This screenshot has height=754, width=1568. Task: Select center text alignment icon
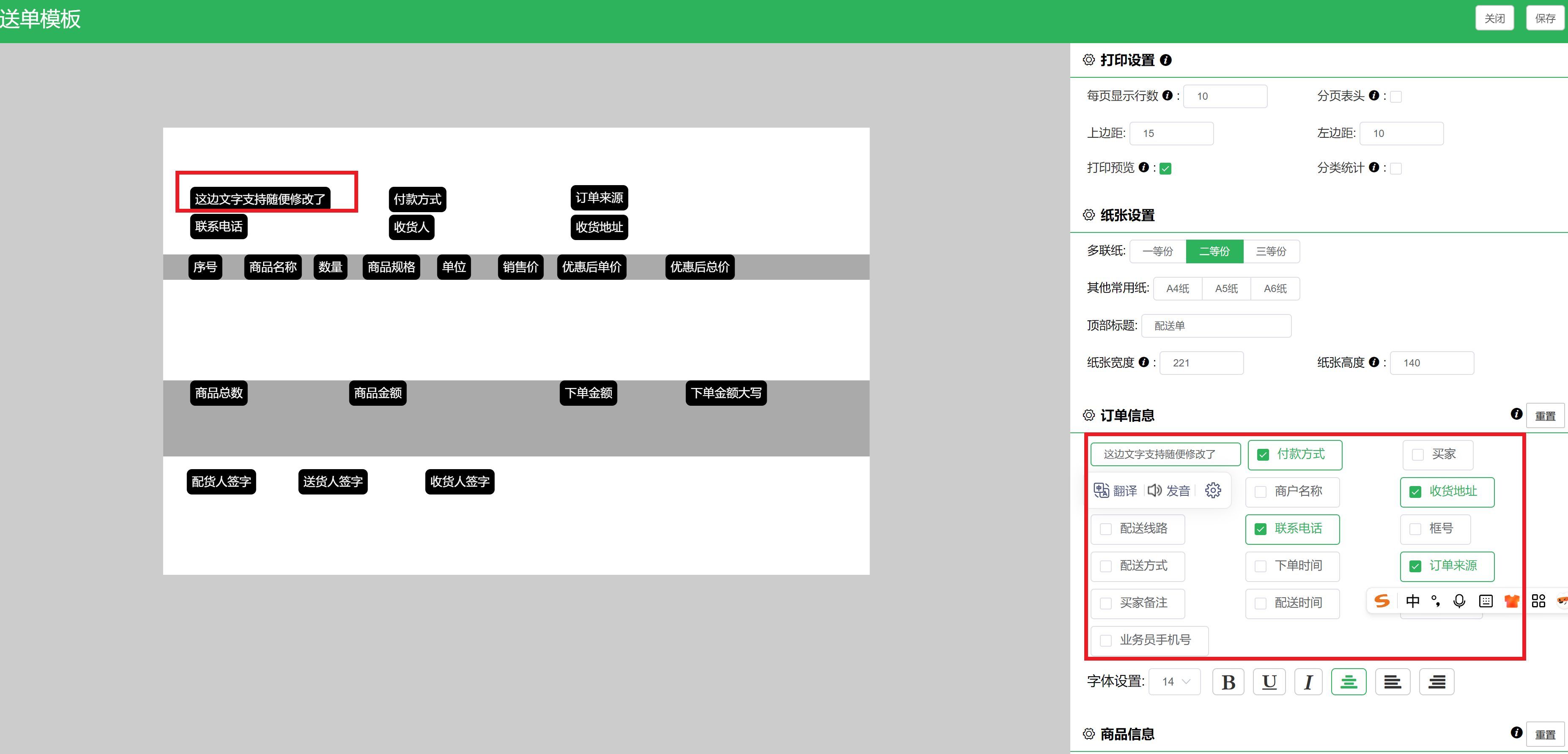coord(1348,682)
